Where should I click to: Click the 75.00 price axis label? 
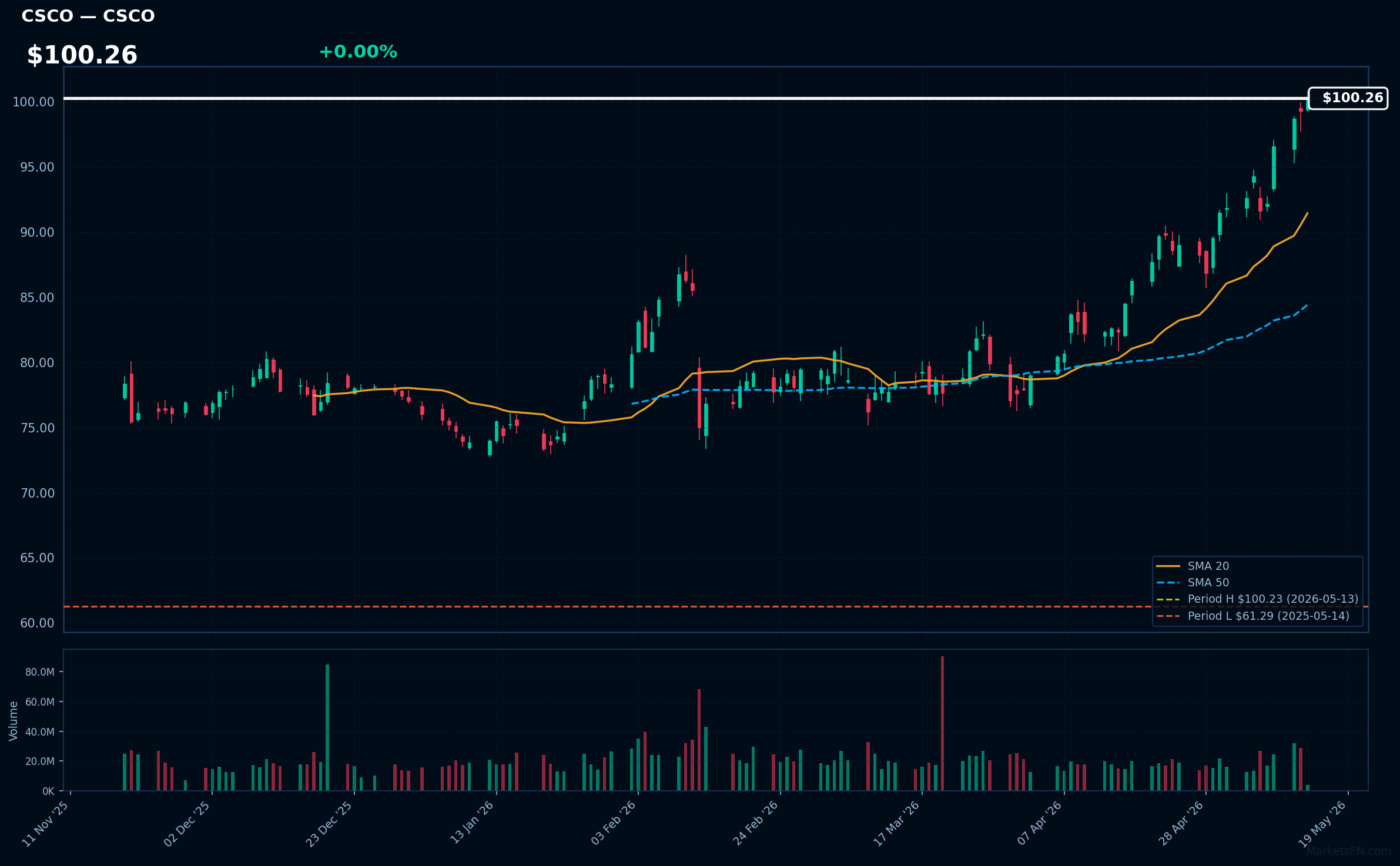pyautogui.click(x=37, y=428)
